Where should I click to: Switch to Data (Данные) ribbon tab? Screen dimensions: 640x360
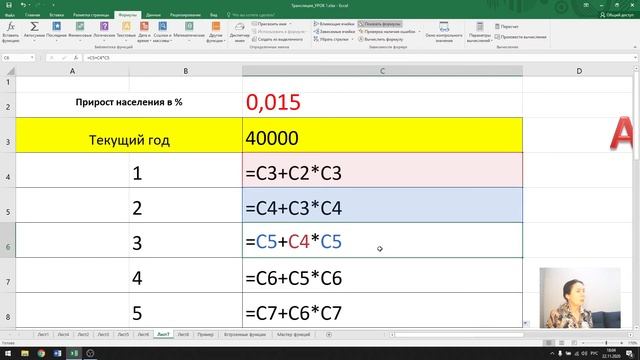click(x=153, y=15)
